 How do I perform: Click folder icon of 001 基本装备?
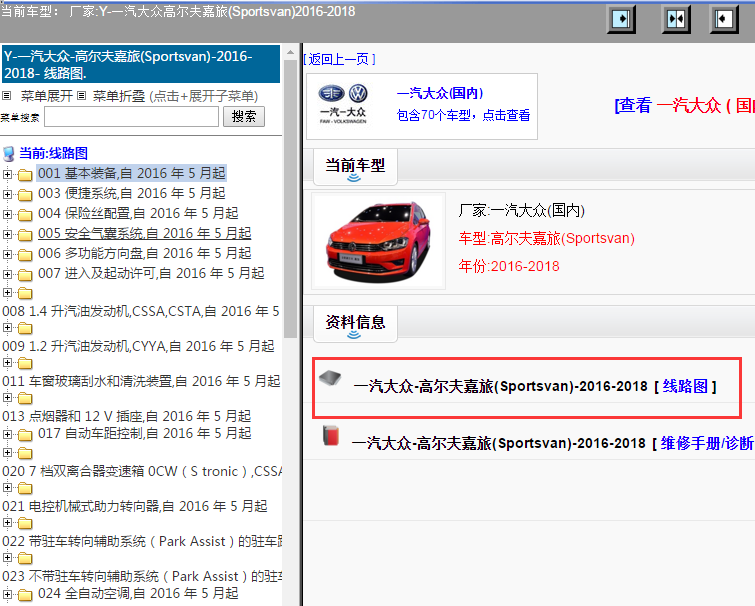pyautogui.click(x=25, y=174)
